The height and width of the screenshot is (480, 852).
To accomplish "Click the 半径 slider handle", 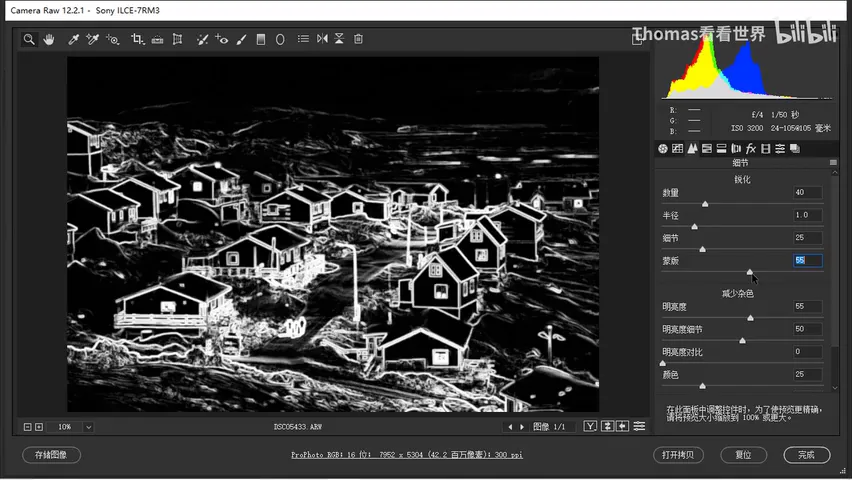I will (694, 226).
